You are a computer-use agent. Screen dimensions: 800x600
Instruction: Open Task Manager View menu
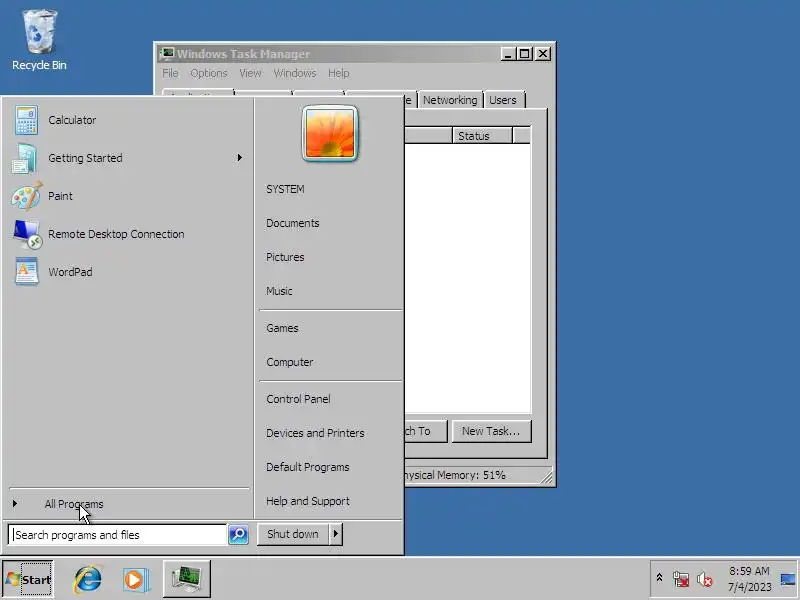pos(250,73)
